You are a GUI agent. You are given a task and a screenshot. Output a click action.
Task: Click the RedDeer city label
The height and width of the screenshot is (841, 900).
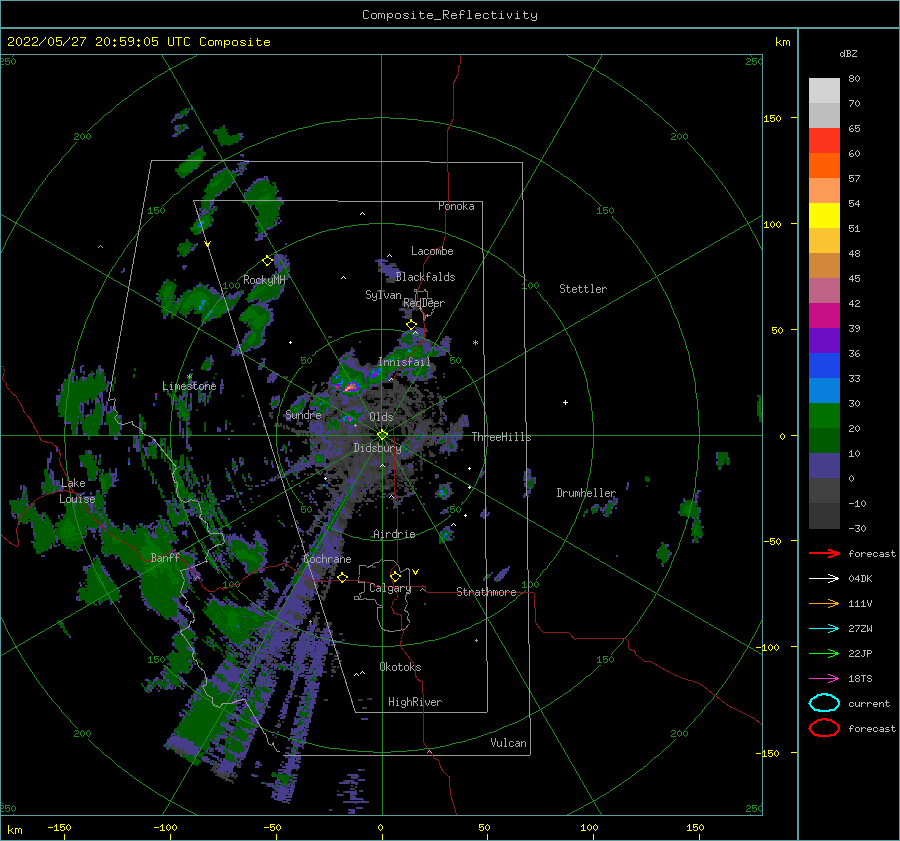(424, 303)
